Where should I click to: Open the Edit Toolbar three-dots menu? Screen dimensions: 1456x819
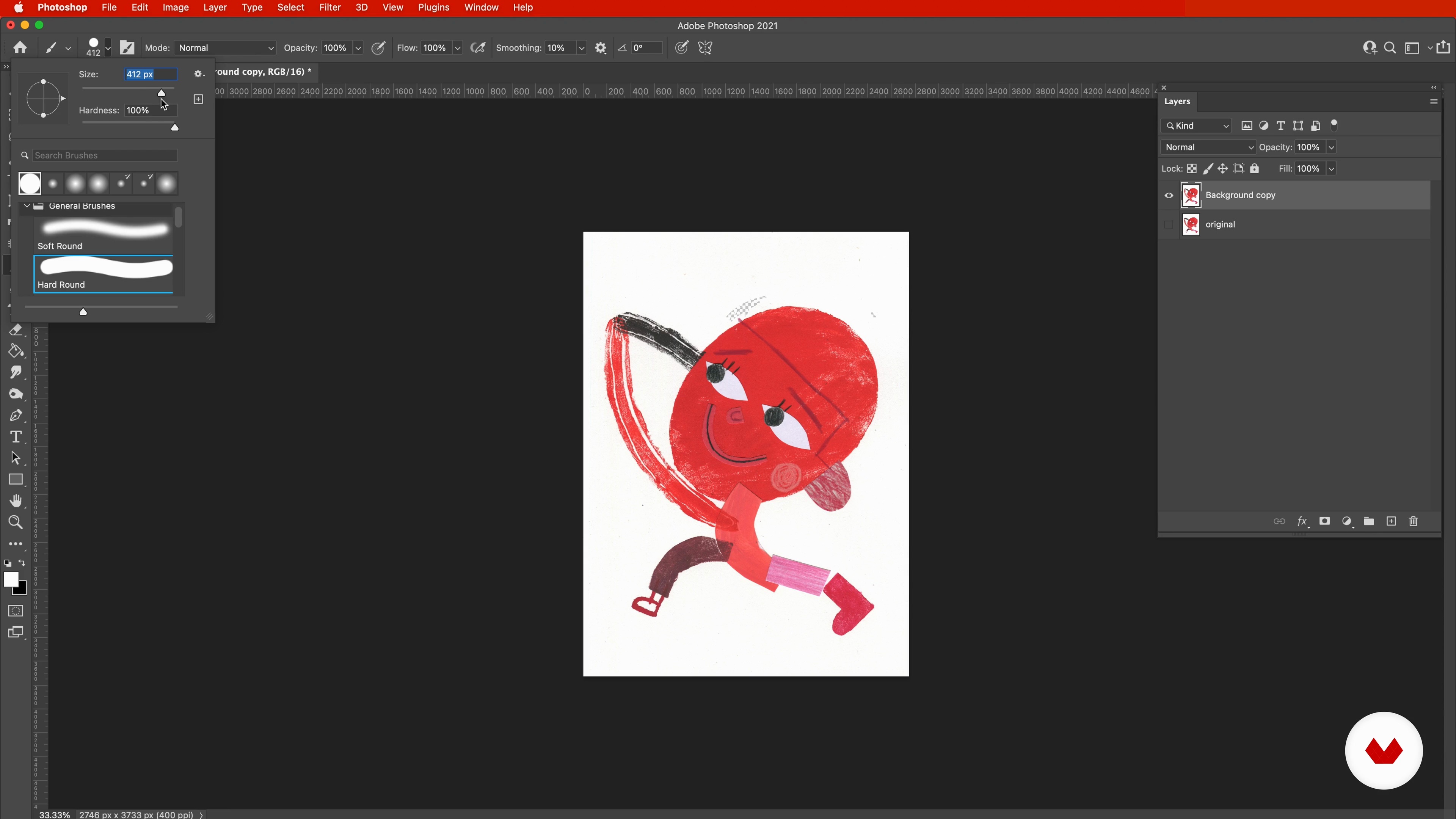[x=16, y=544]
